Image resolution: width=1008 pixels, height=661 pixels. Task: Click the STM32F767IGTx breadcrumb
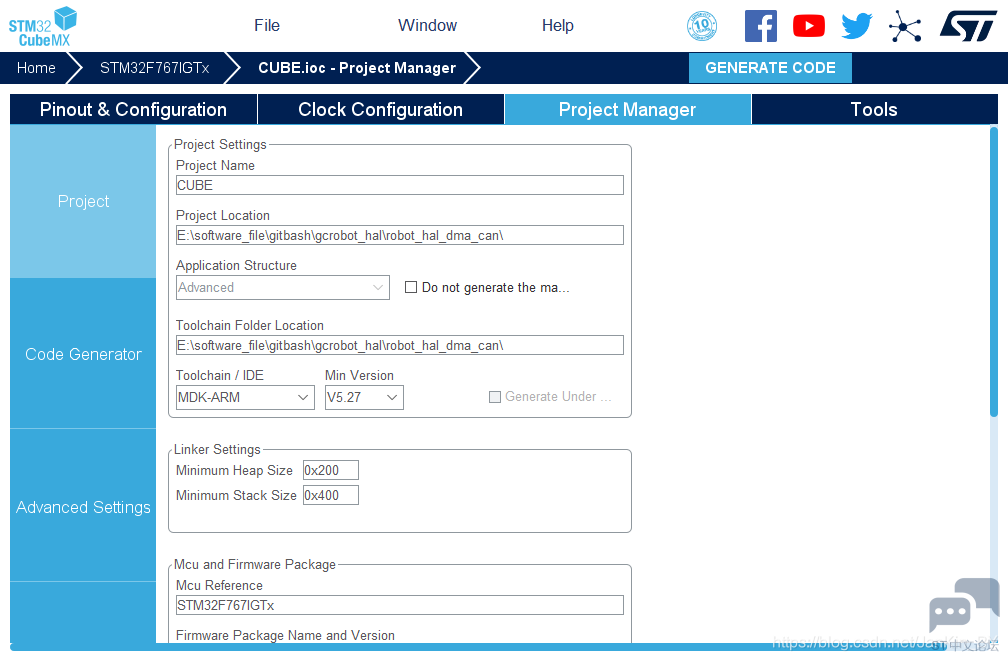154,68
